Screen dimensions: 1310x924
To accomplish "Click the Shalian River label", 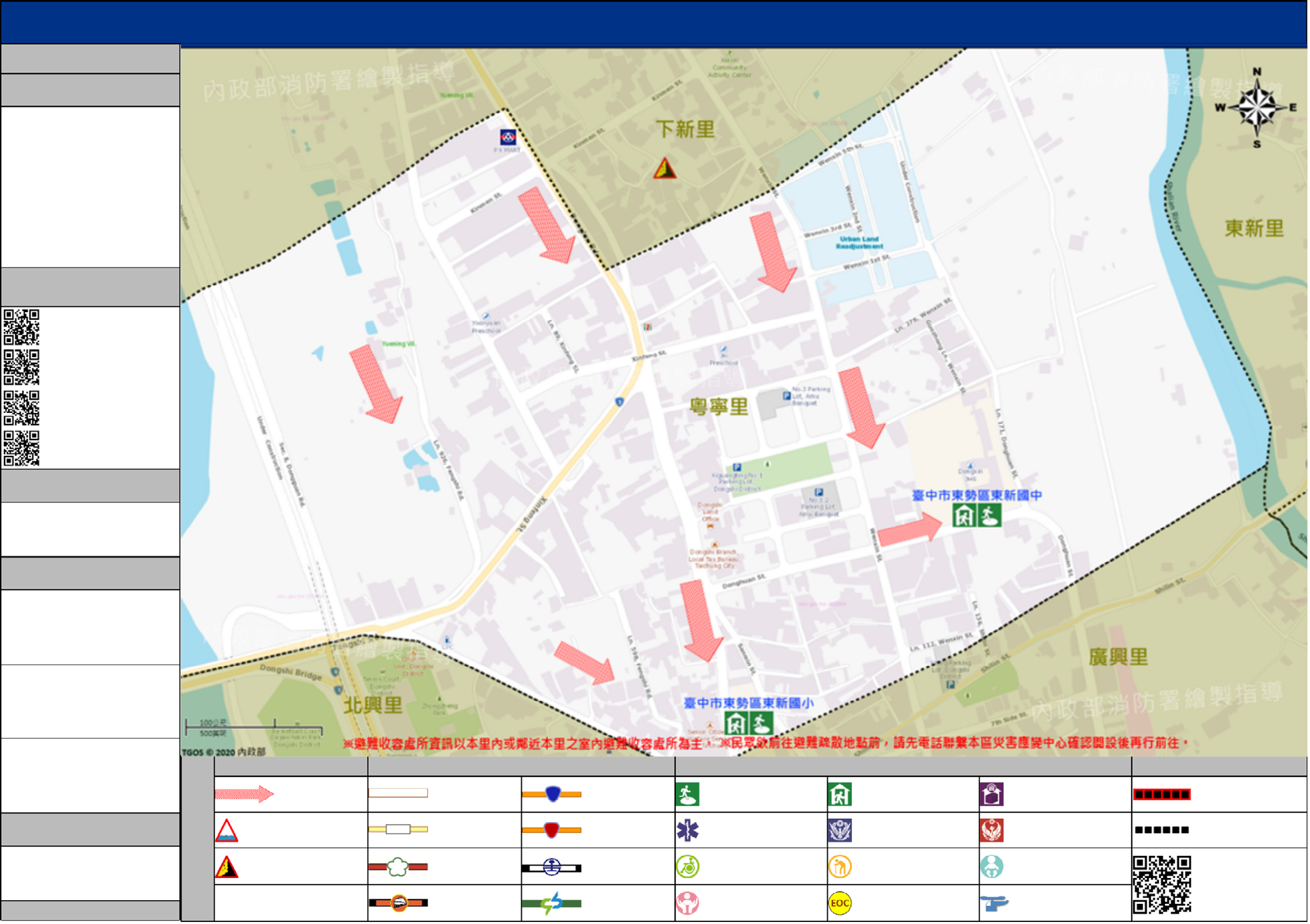I will pyautogui.click(x=1173, y=207).
